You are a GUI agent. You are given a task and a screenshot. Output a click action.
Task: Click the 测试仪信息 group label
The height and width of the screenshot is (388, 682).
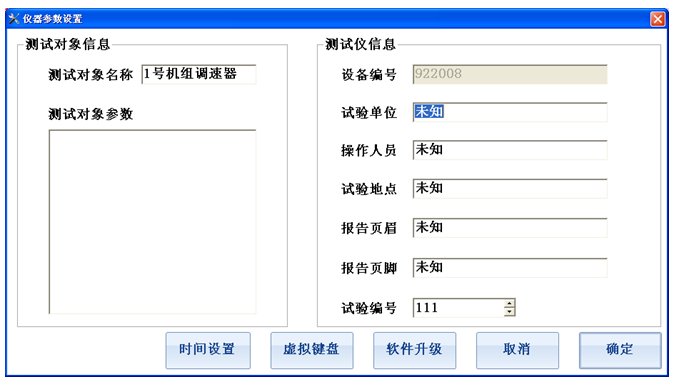[x=361, y=44]
